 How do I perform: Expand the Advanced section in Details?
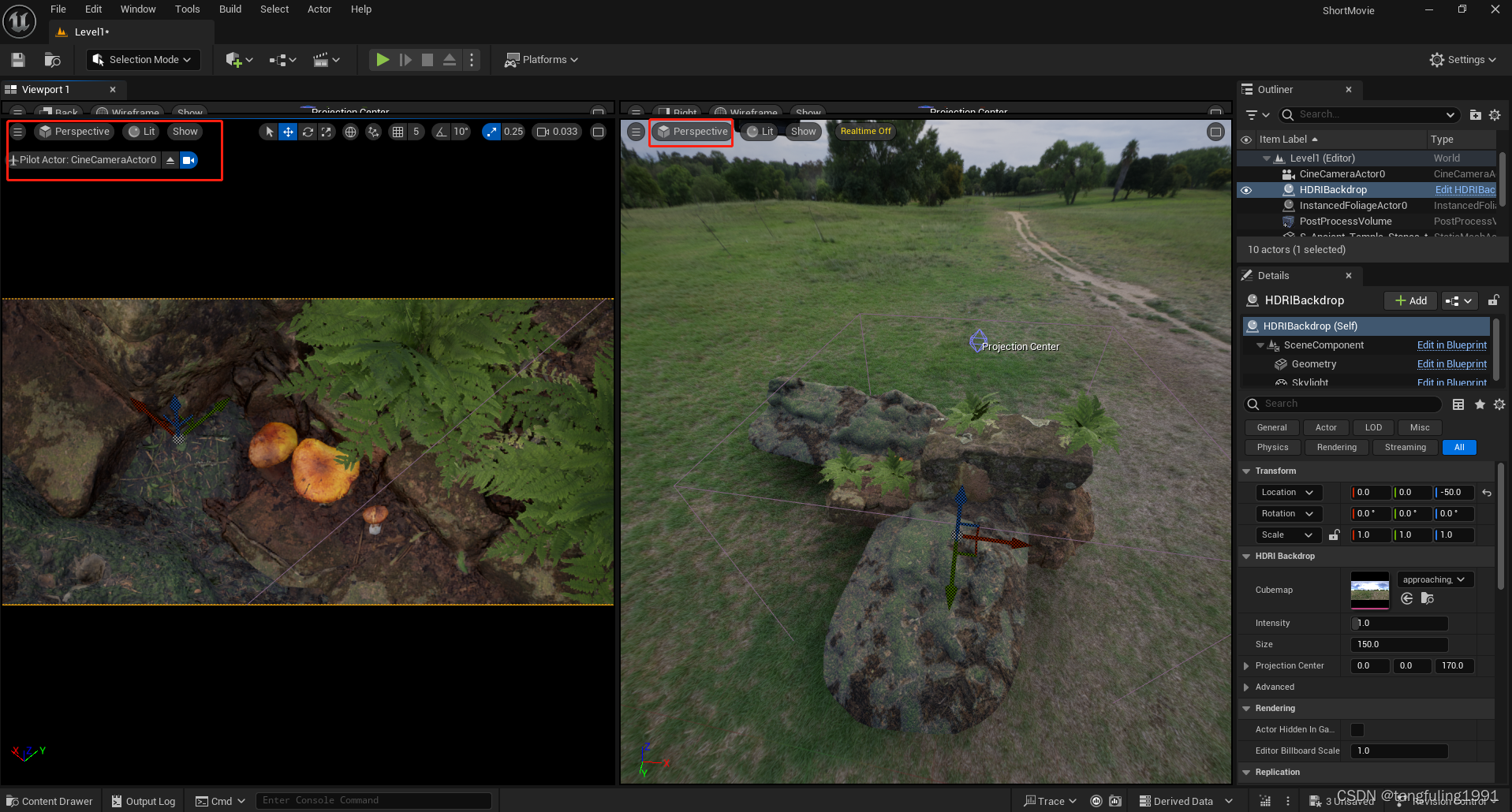1246,687
